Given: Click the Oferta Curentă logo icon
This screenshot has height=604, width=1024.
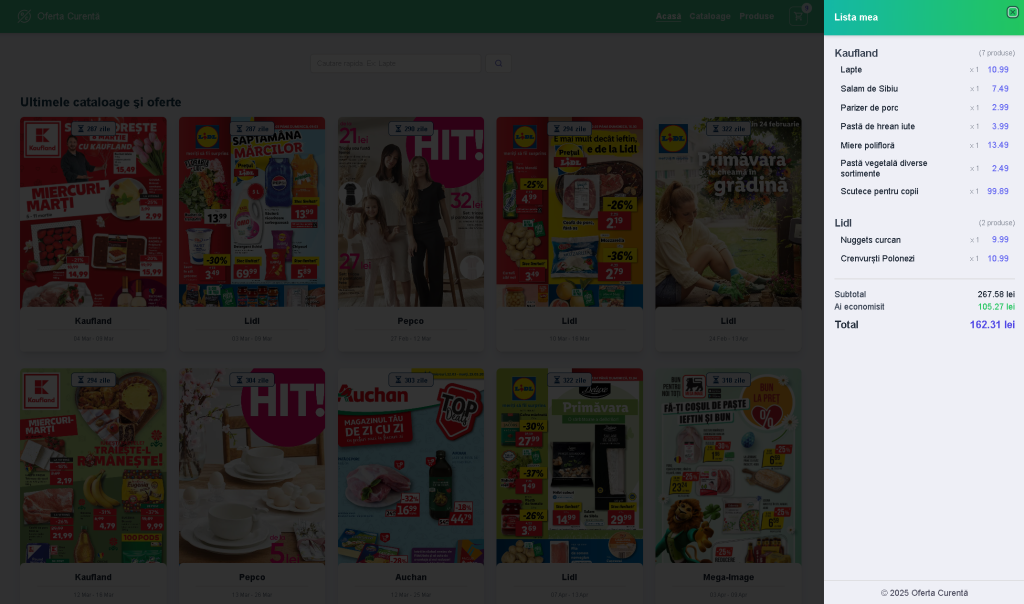Looking at the screenshot, I should click(x=24, y=16).
